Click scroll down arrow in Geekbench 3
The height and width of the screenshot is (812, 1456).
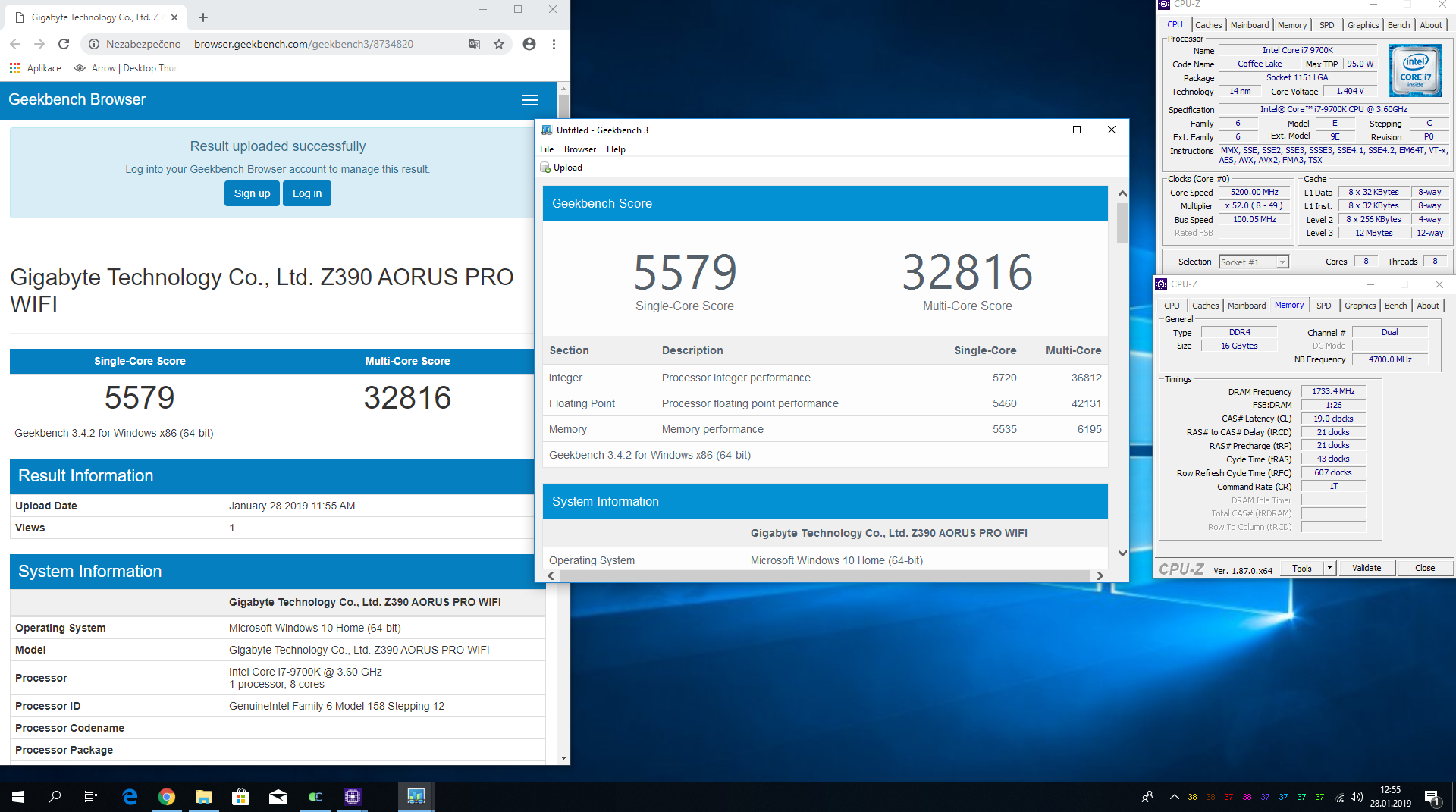point(1122,553)
